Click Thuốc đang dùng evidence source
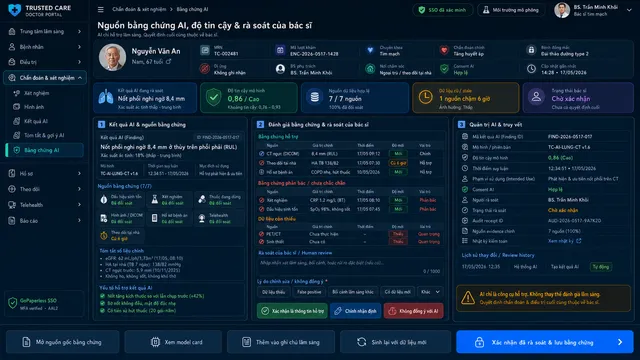The image size is (640, 360). 220,200
